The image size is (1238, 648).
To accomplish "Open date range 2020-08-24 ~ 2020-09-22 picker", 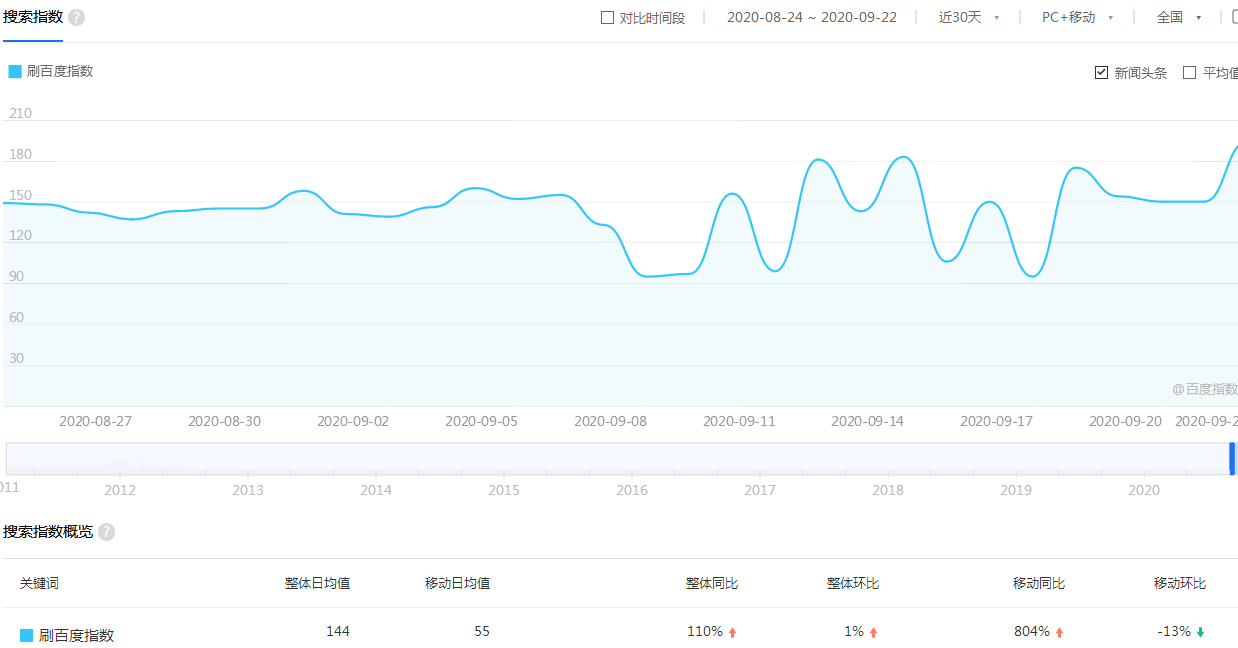I will pyautogui.click(x=811, y=18).
